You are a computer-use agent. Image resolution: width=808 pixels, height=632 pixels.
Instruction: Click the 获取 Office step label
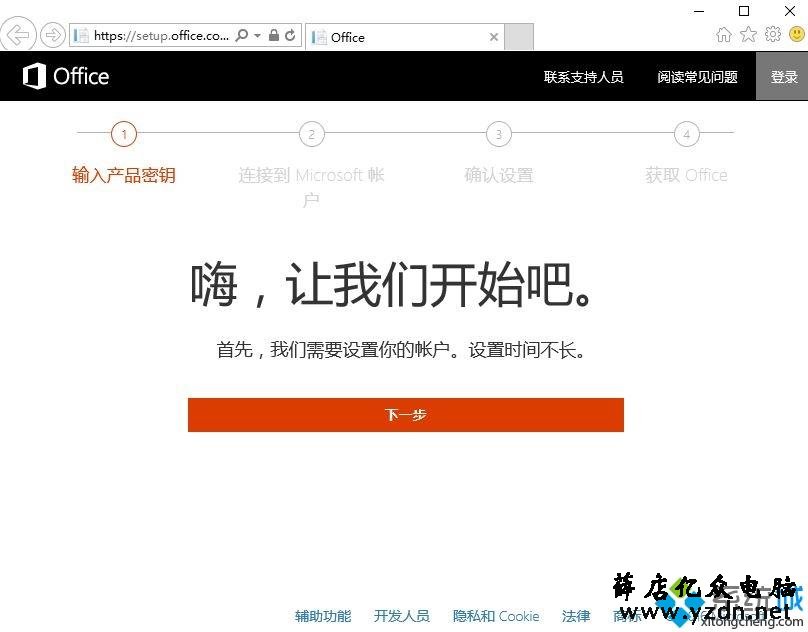686,175
